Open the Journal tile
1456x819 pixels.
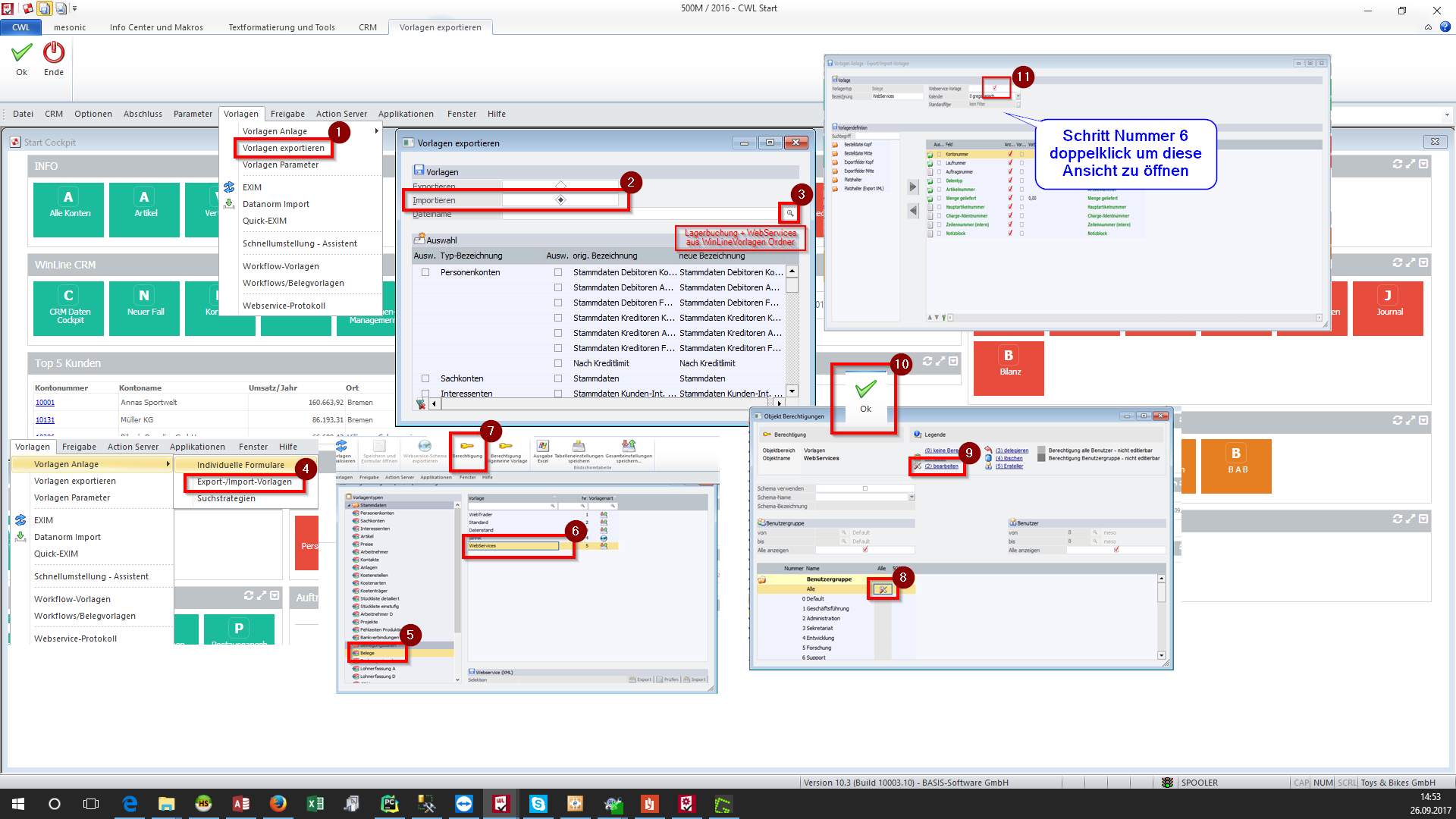pos(1388,307)
